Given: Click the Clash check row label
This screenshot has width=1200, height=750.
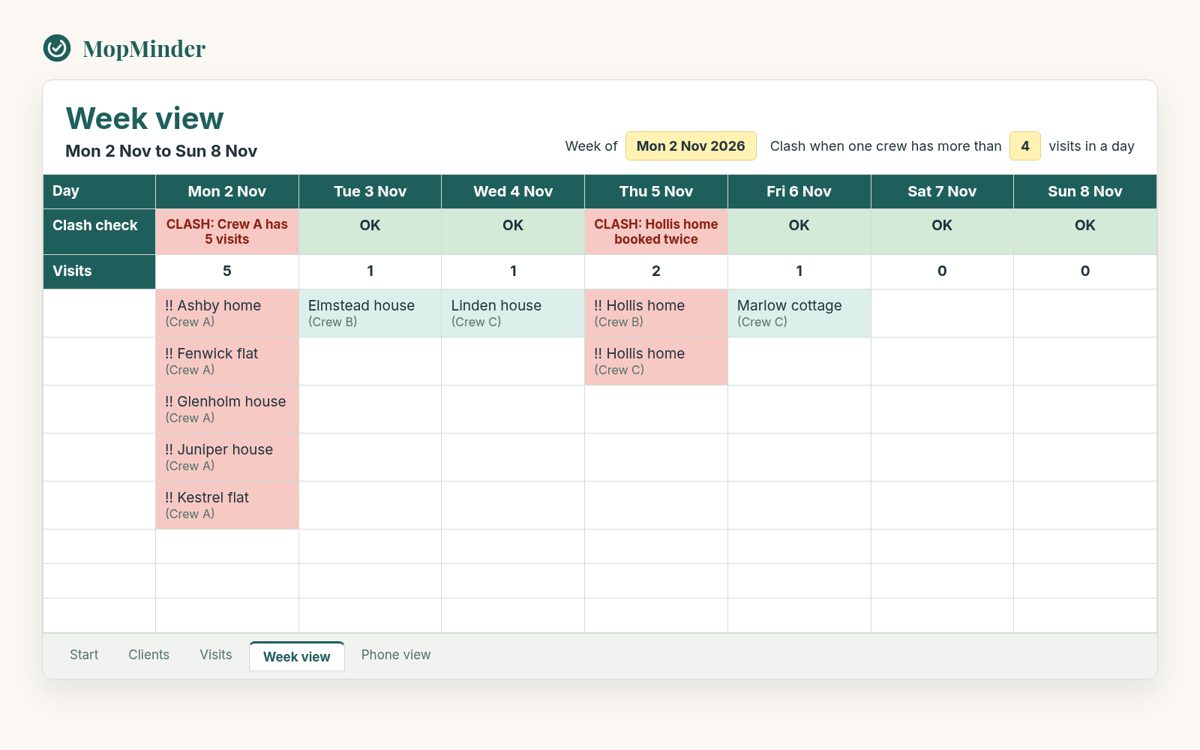Looking at the screenshot, I should pyautogui.click(x=99, y=232).
